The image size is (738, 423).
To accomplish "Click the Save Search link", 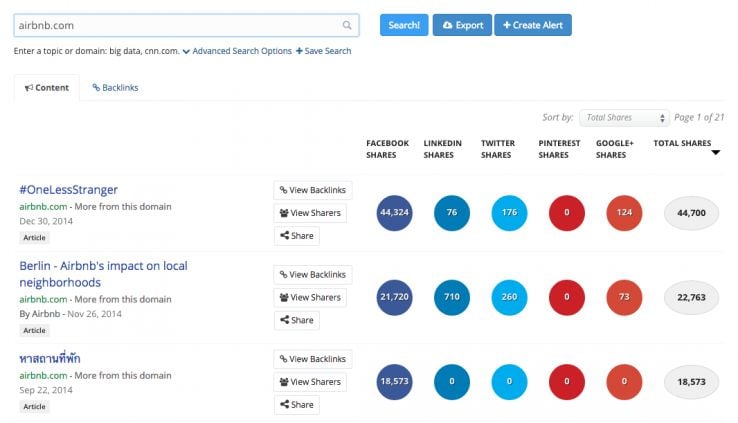I will coord(324,51).
